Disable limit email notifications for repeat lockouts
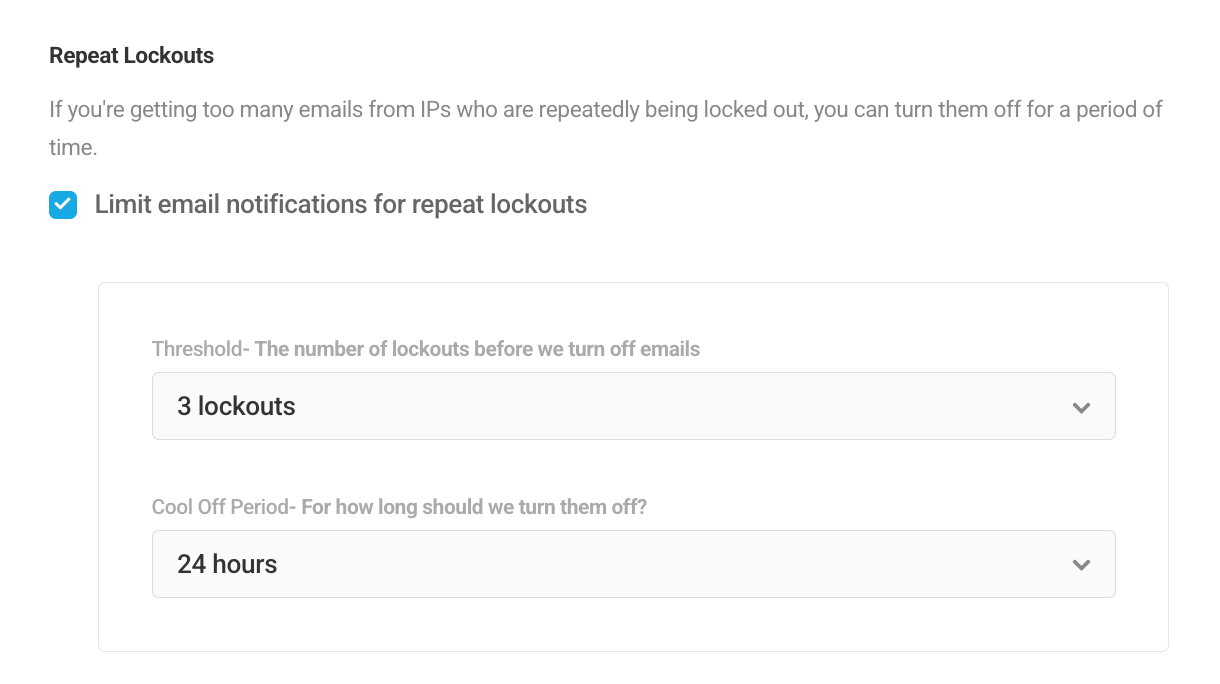 tap(63, 204)
